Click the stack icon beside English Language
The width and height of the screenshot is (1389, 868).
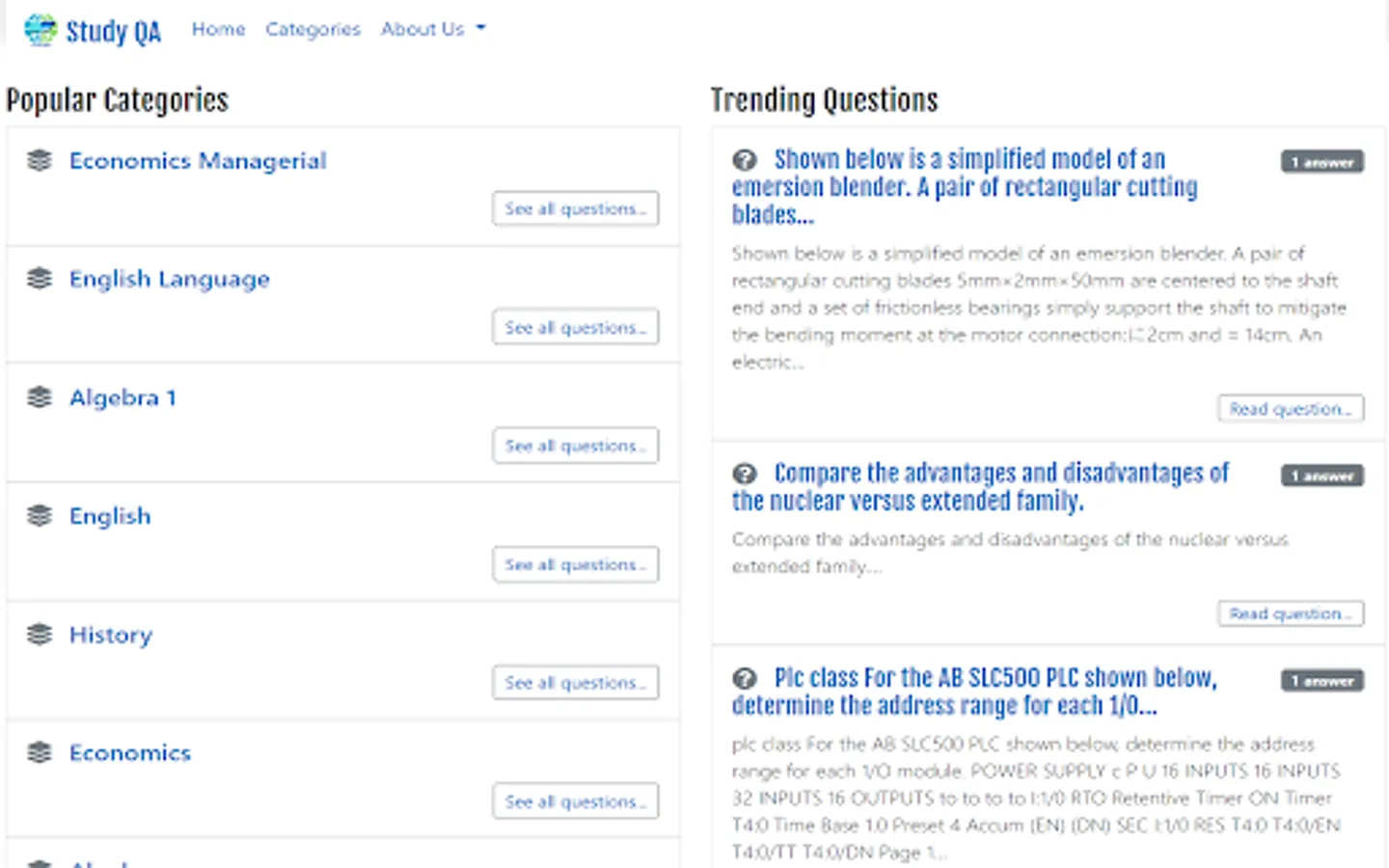[x=40, y=279]
